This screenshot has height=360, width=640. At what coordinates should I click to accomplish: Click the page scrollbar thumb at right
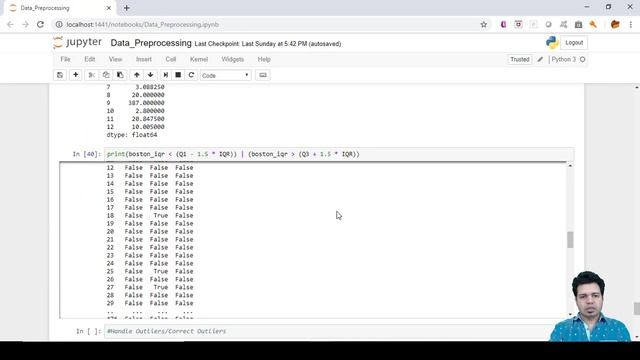coord(636,308)
